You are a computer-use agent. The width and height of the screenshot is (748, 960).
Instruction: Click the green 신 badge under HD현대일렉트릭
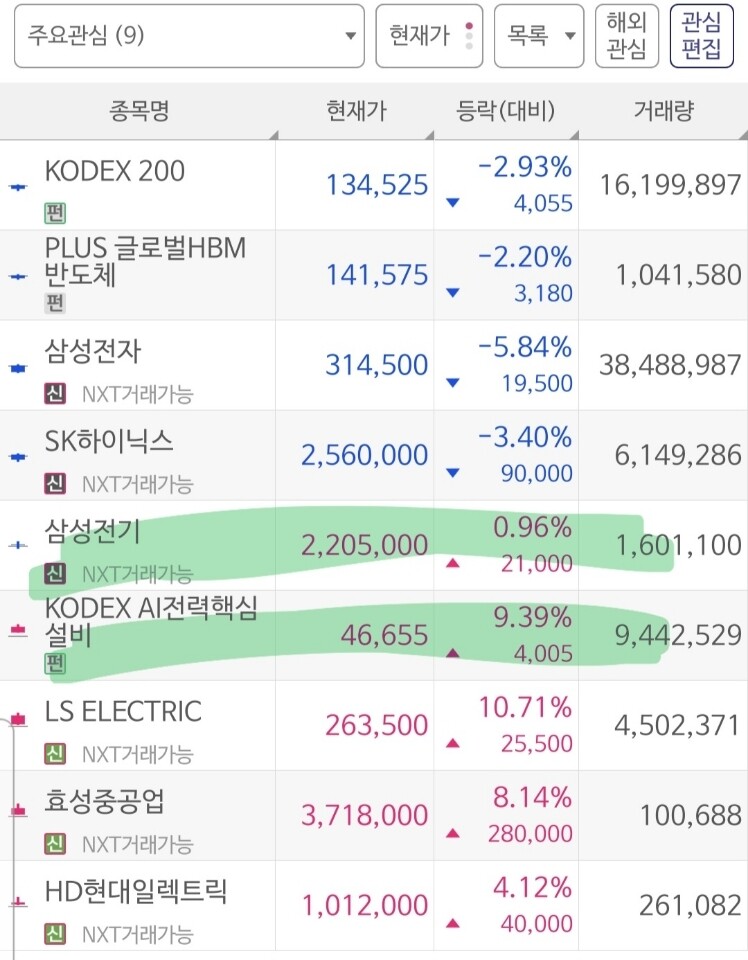click(x=54, y=934)
